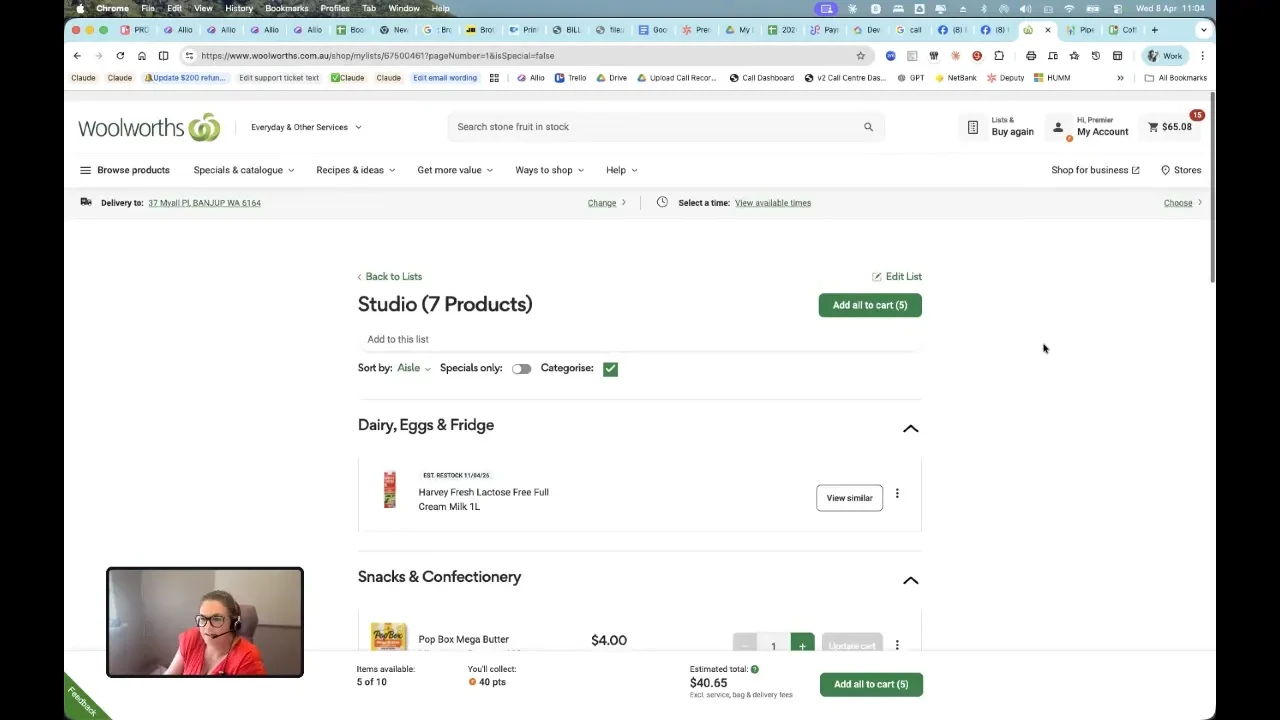Image resolution: width=1280 pixels, height=720 pixels.
Task: Click the browser home icon
Action: point(142,56)
